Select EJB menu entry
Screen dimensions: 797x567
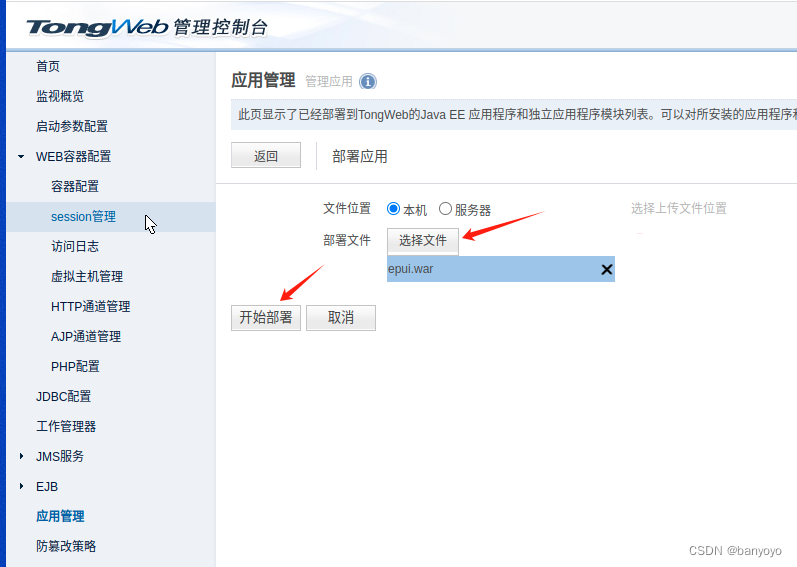tap(47, 486)
